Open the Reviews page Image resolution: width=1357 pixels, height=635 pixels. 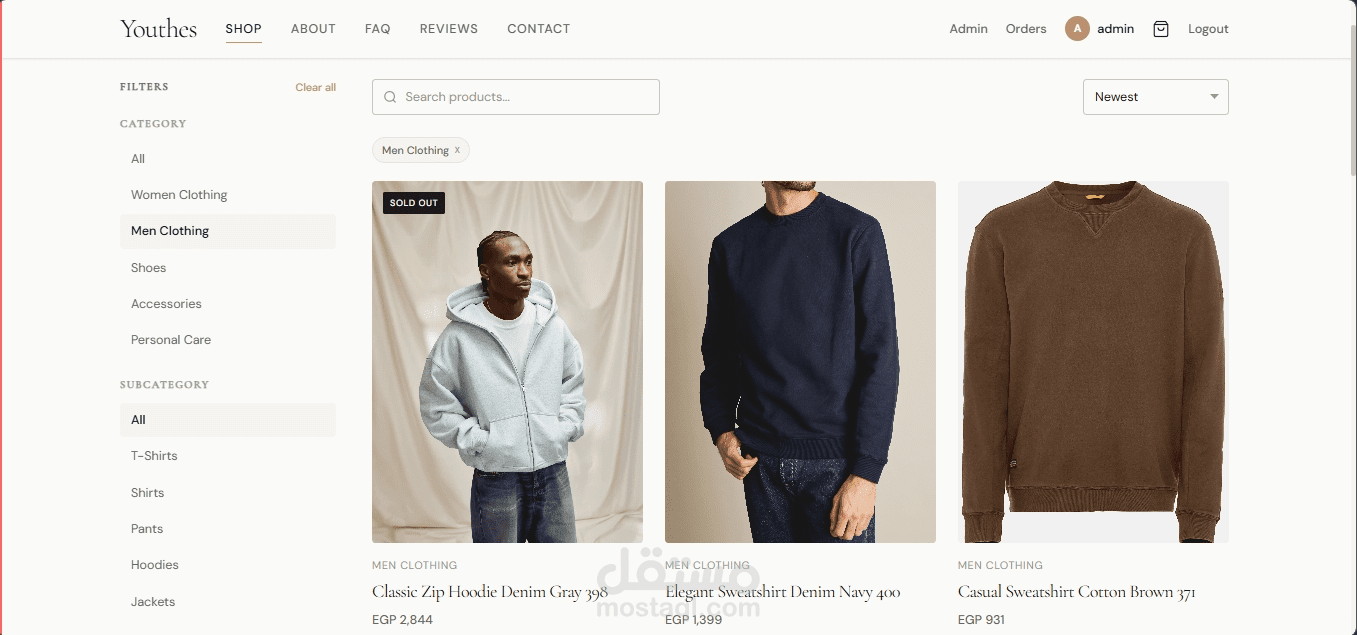coord(449,29)
